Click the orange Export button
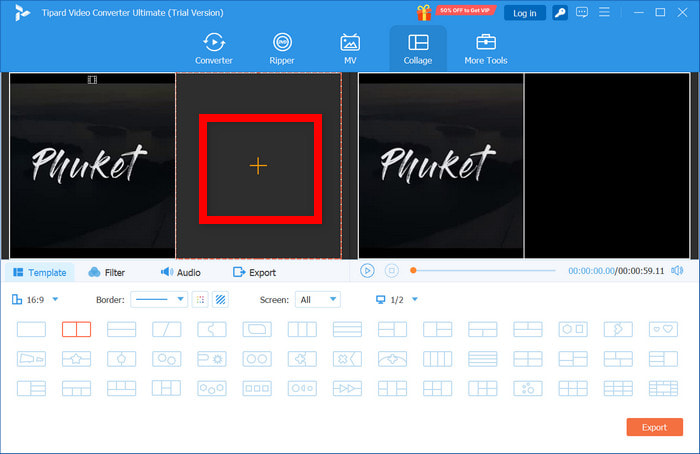This screenshot has height=454, width=700. click(x=654, y=427)
